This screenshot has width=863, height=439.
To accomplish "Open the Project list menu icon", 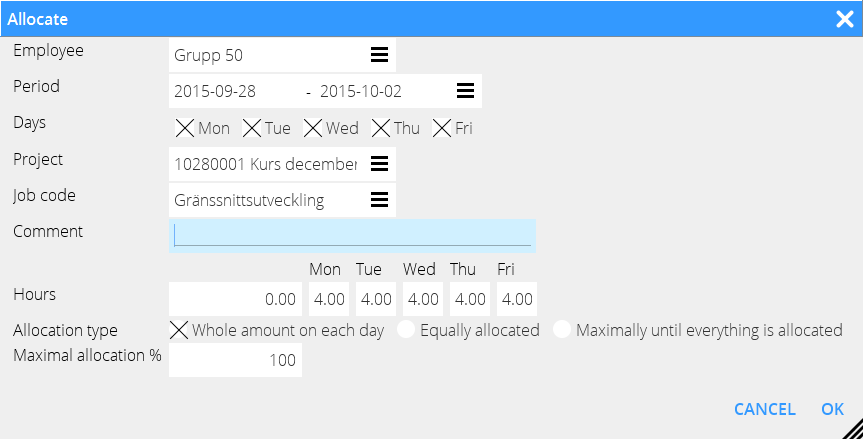I will (x=380, y=163).
